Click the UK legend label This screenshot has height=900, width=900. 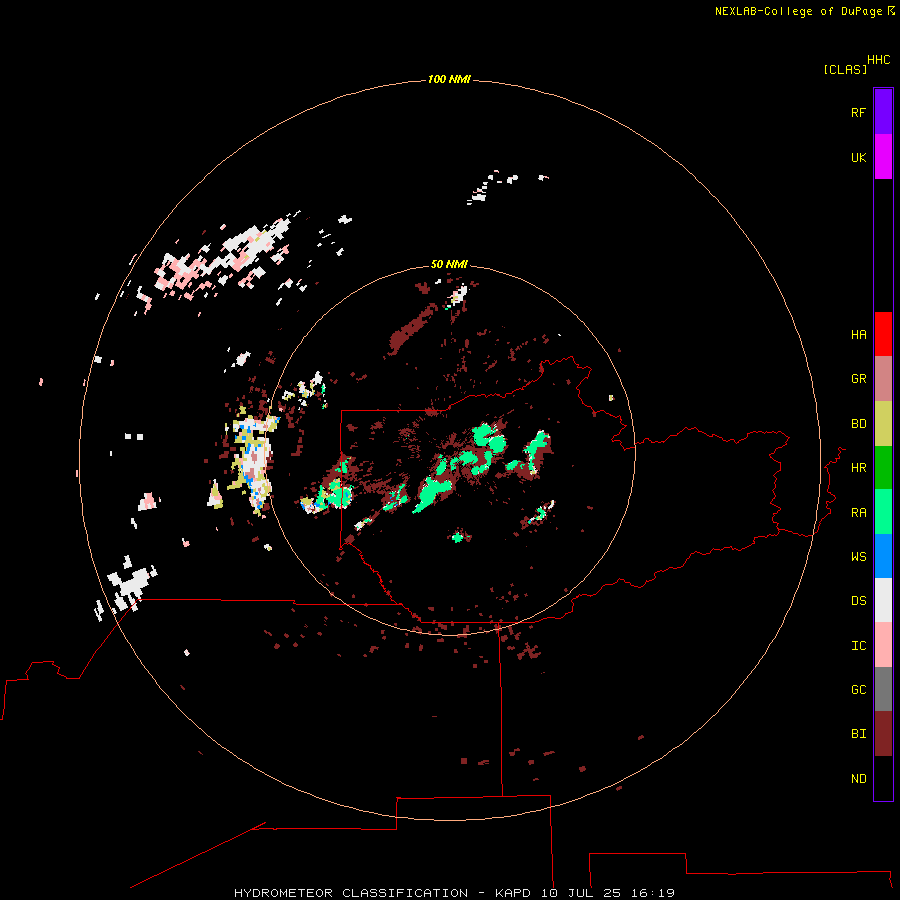tap(858, 158)
